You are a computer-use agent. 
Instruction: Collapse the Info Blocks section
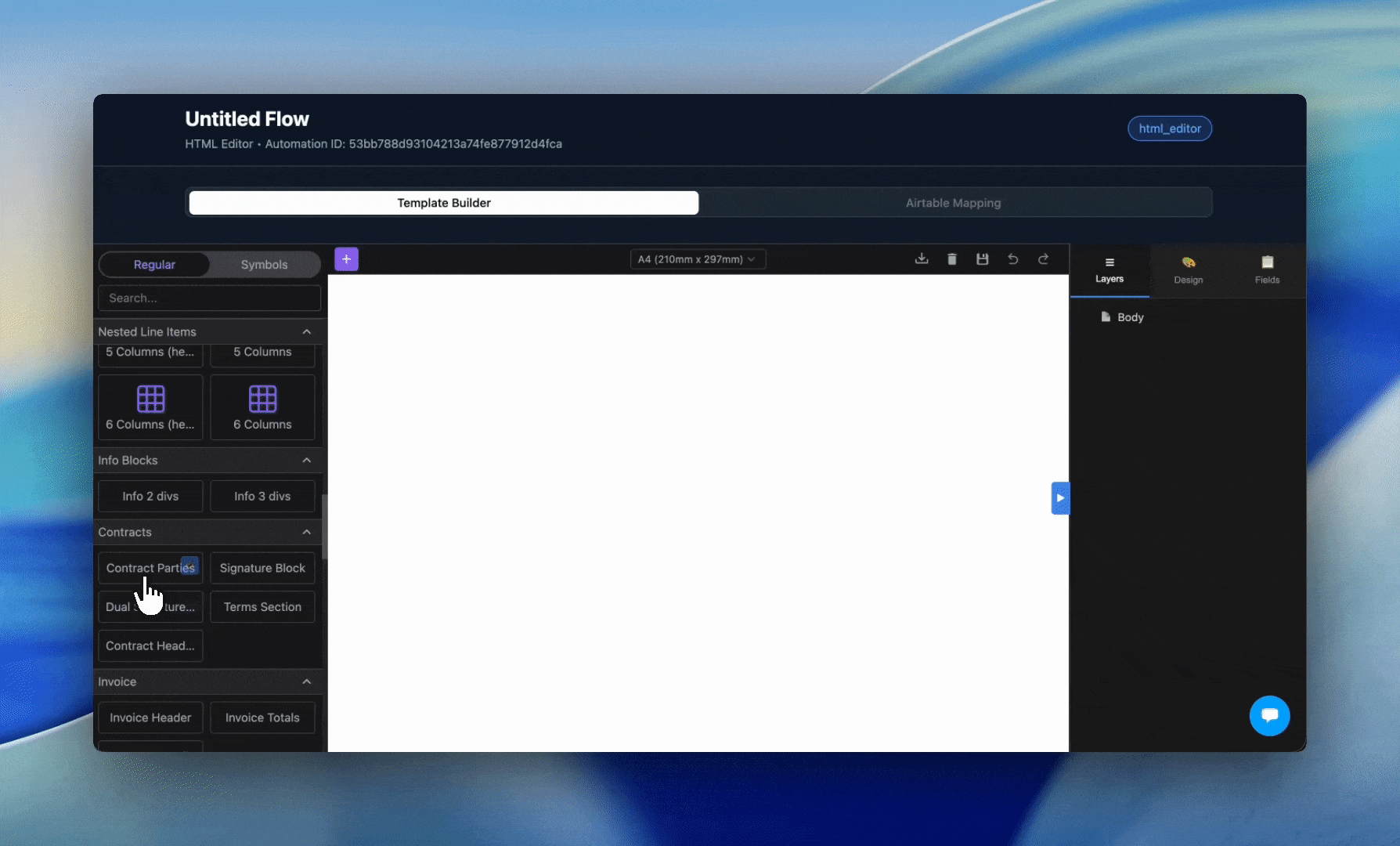[306, 460]
